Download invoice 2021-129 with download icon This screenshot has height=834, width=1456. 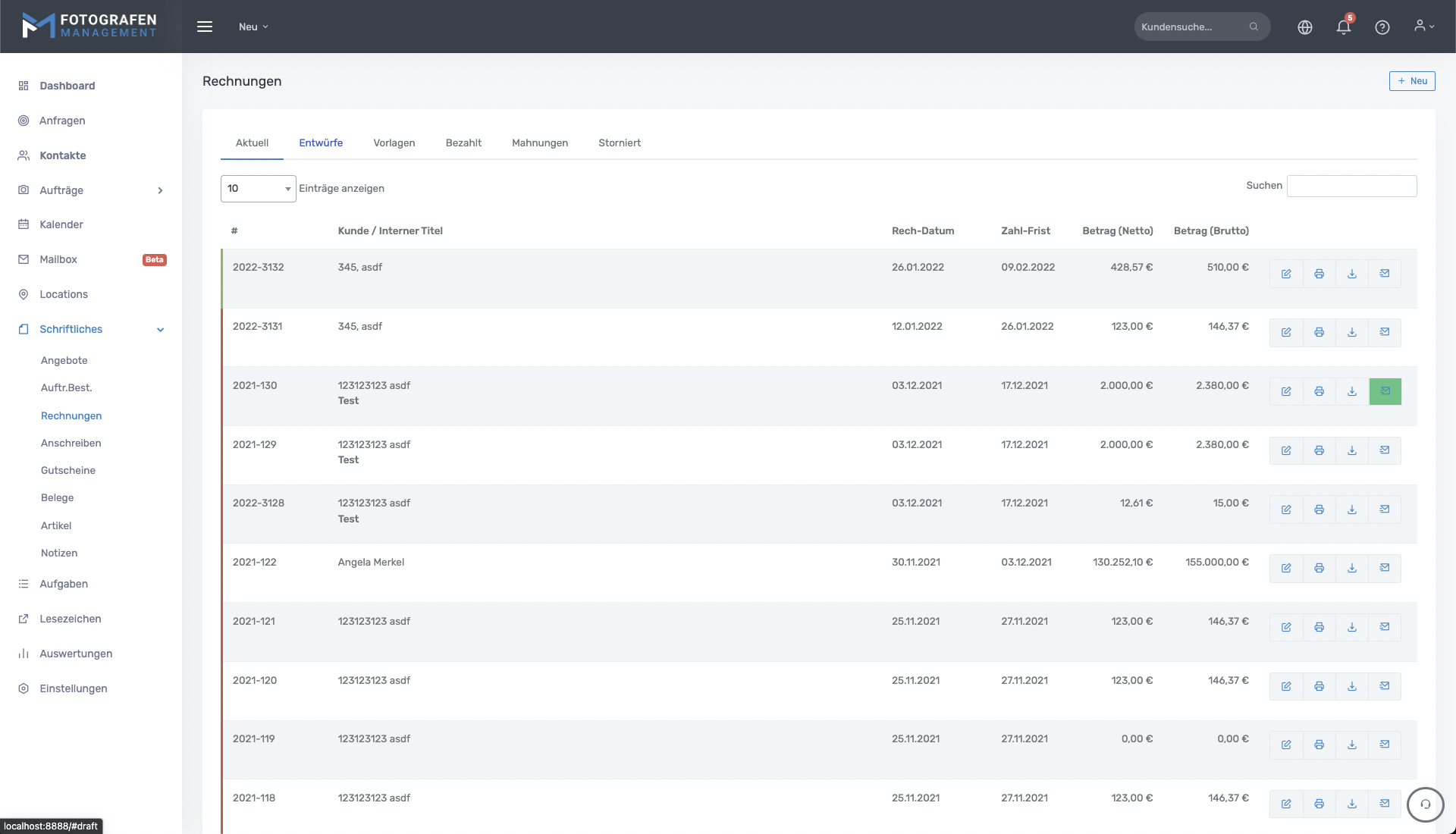click(1351, 450)
